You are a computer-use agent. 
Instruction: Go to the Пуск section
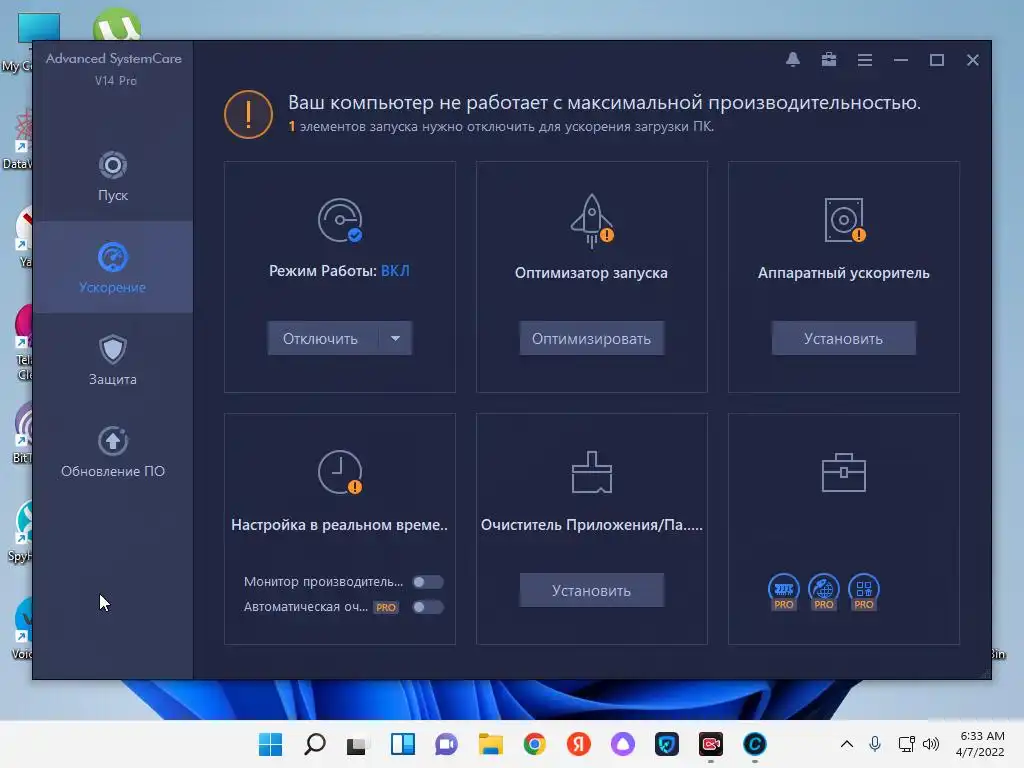[x=113, y=176]
